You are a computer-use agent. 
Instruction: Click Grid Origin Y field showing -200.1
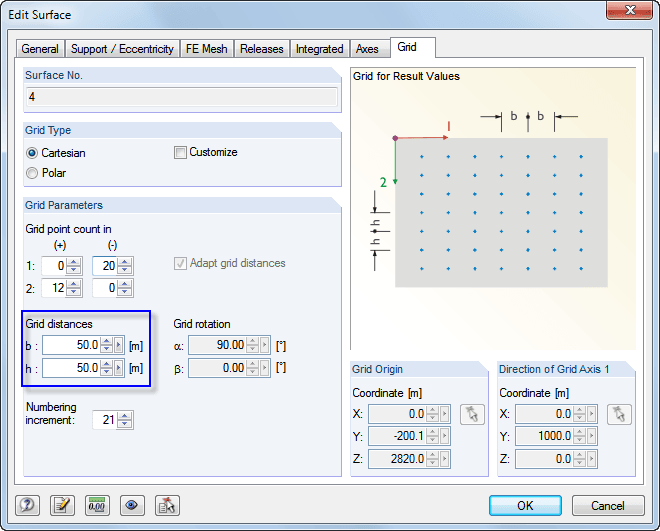pos(397,436)
